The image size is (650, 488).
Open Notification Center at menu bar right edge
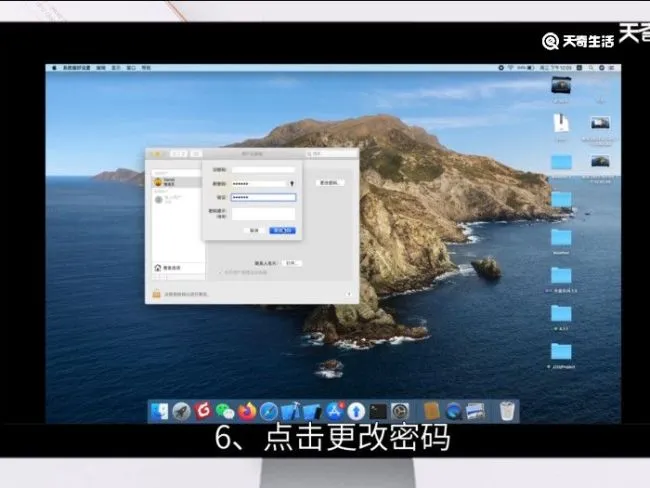coord(611,68)
